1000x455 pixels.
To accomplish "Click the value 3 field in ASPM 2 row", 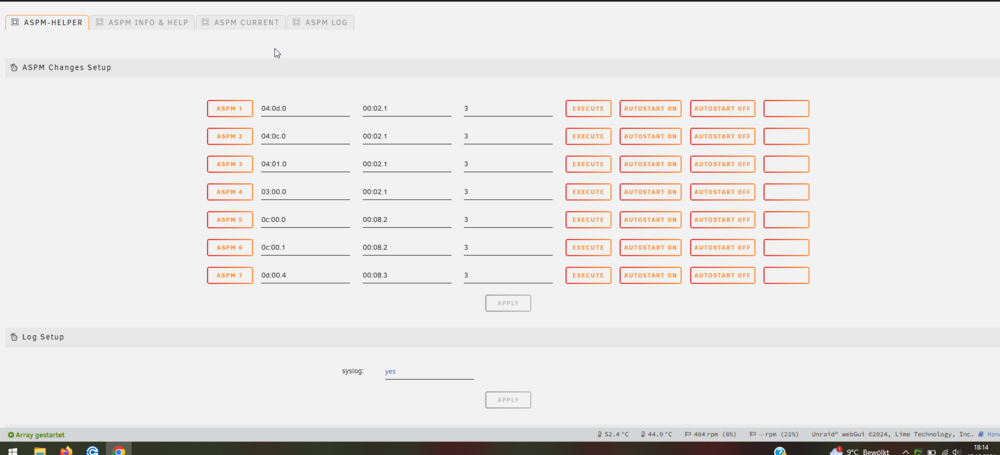I will coord(508,137).
